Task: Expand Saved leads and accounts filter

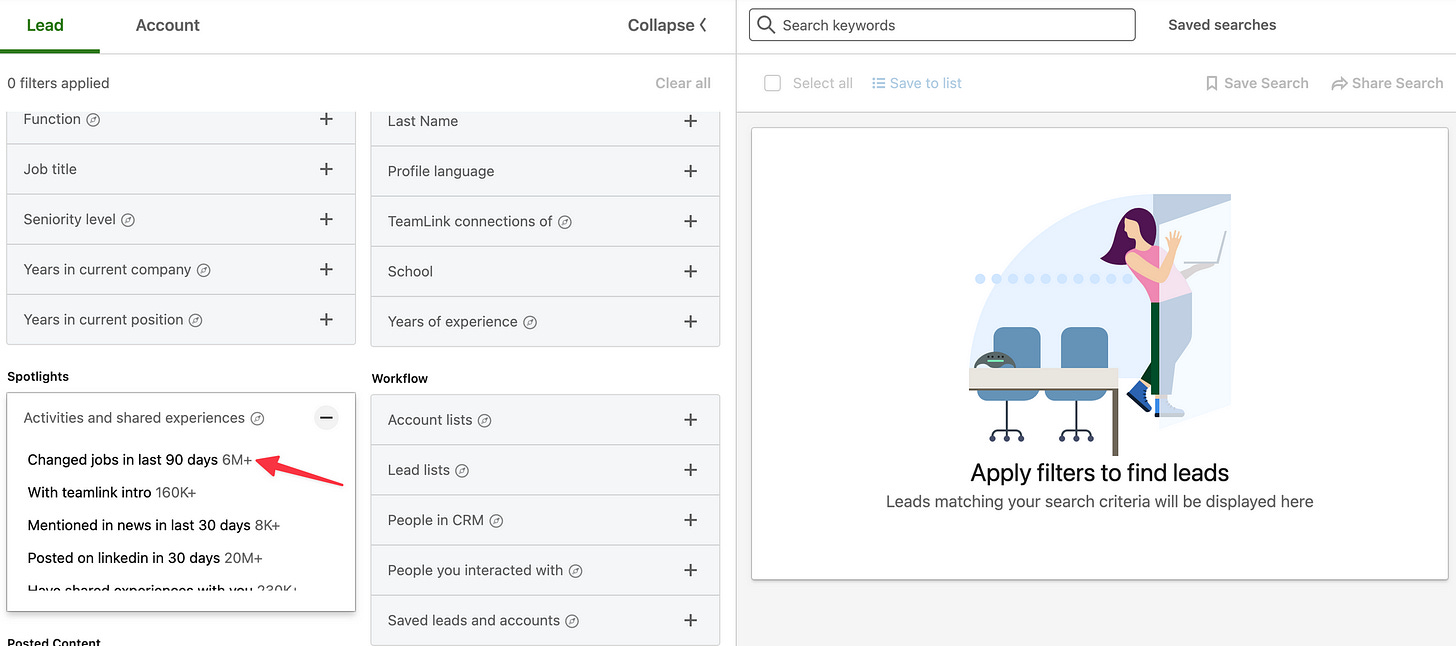Action: [x=690, y=620]
